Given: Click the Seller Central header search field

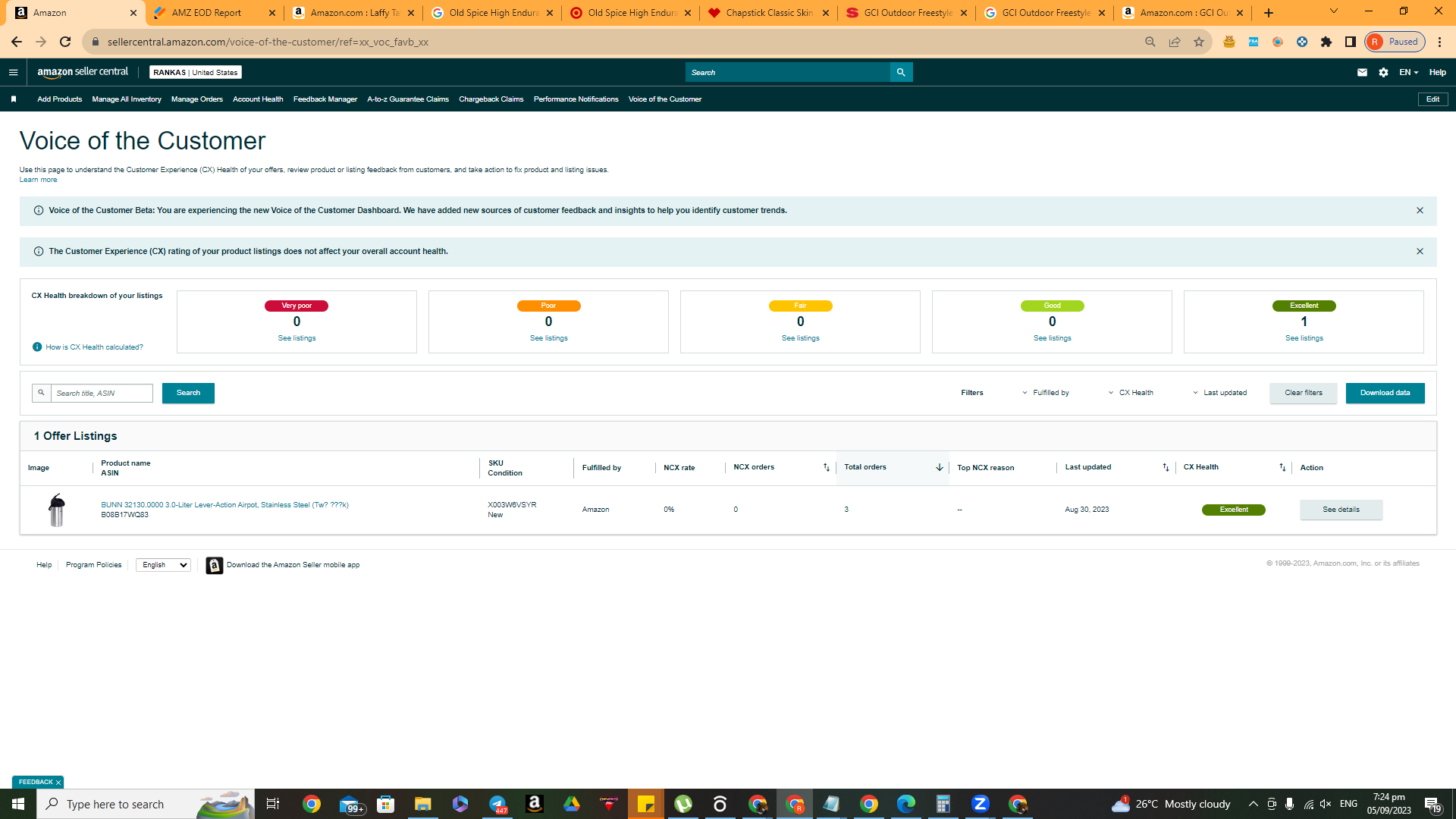Looking at the screenshot, I should pos(787,72).
